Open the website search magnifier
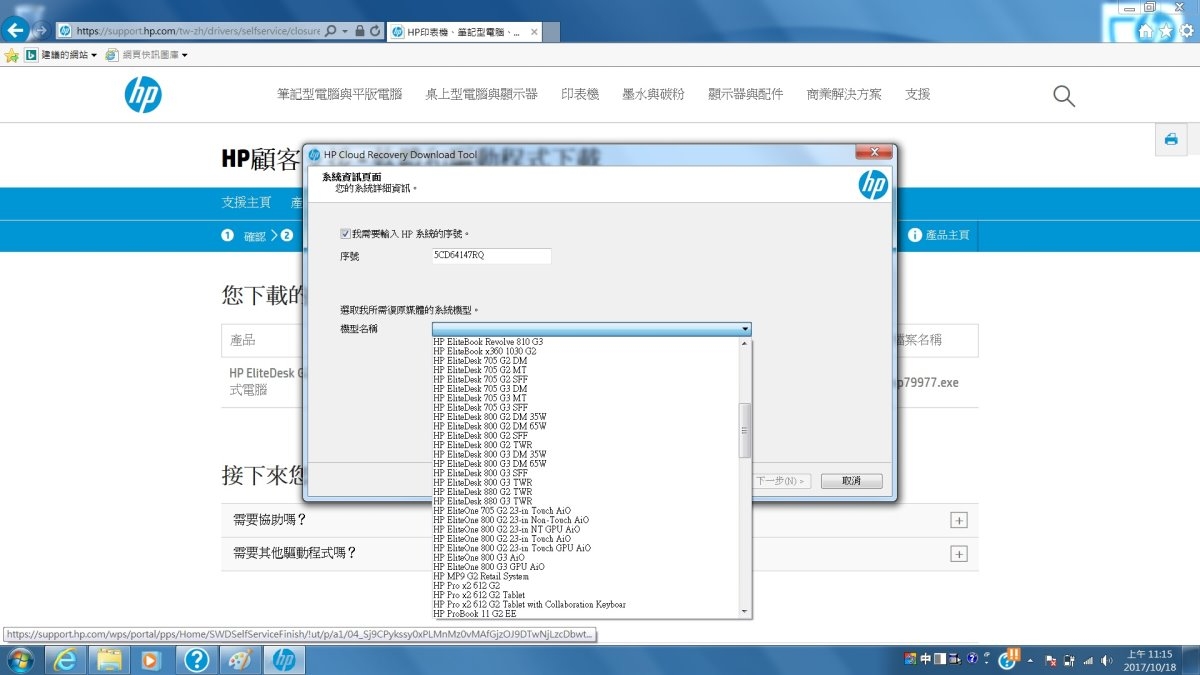This screenshot has height=675, width=1200. click(1064, 95)
